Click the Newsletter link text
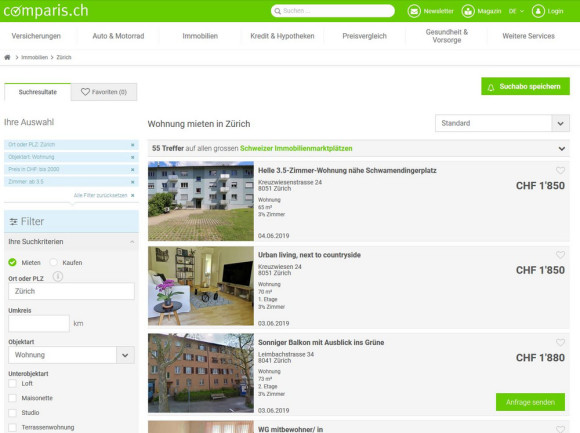 (x=439, y=11)
